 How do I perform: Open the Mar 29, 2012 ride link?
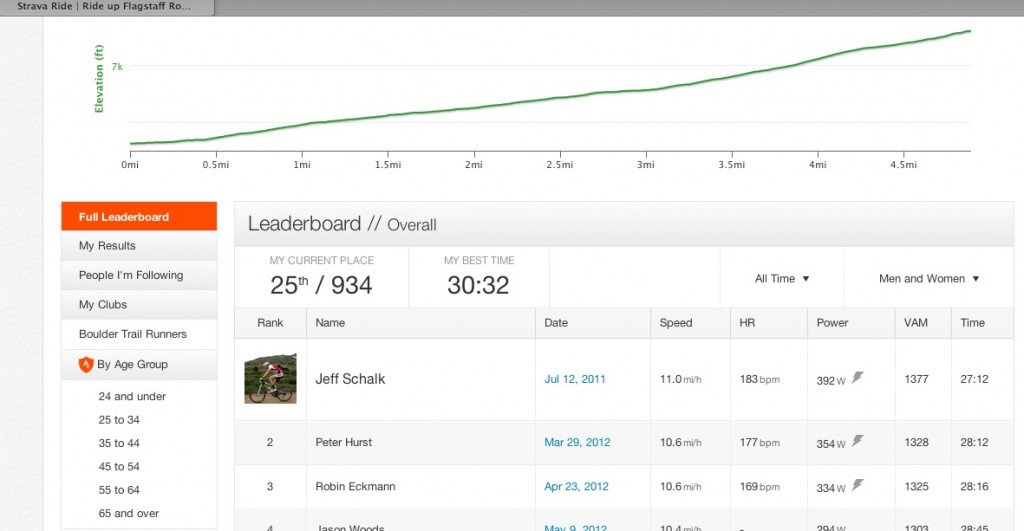(577, 442)
